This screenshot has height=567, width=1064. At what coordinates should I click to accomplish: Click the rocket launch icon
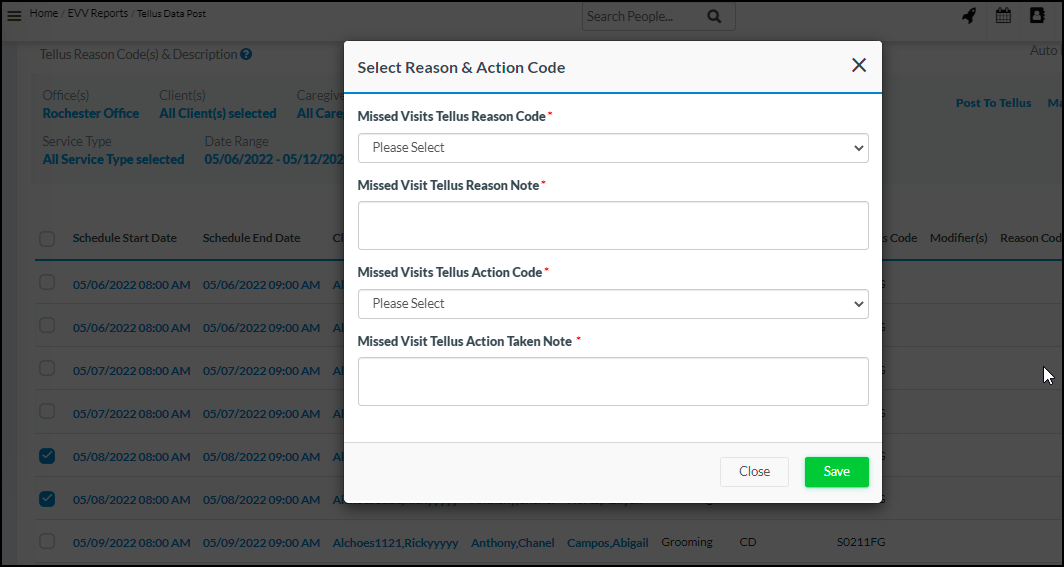point(968,16)
